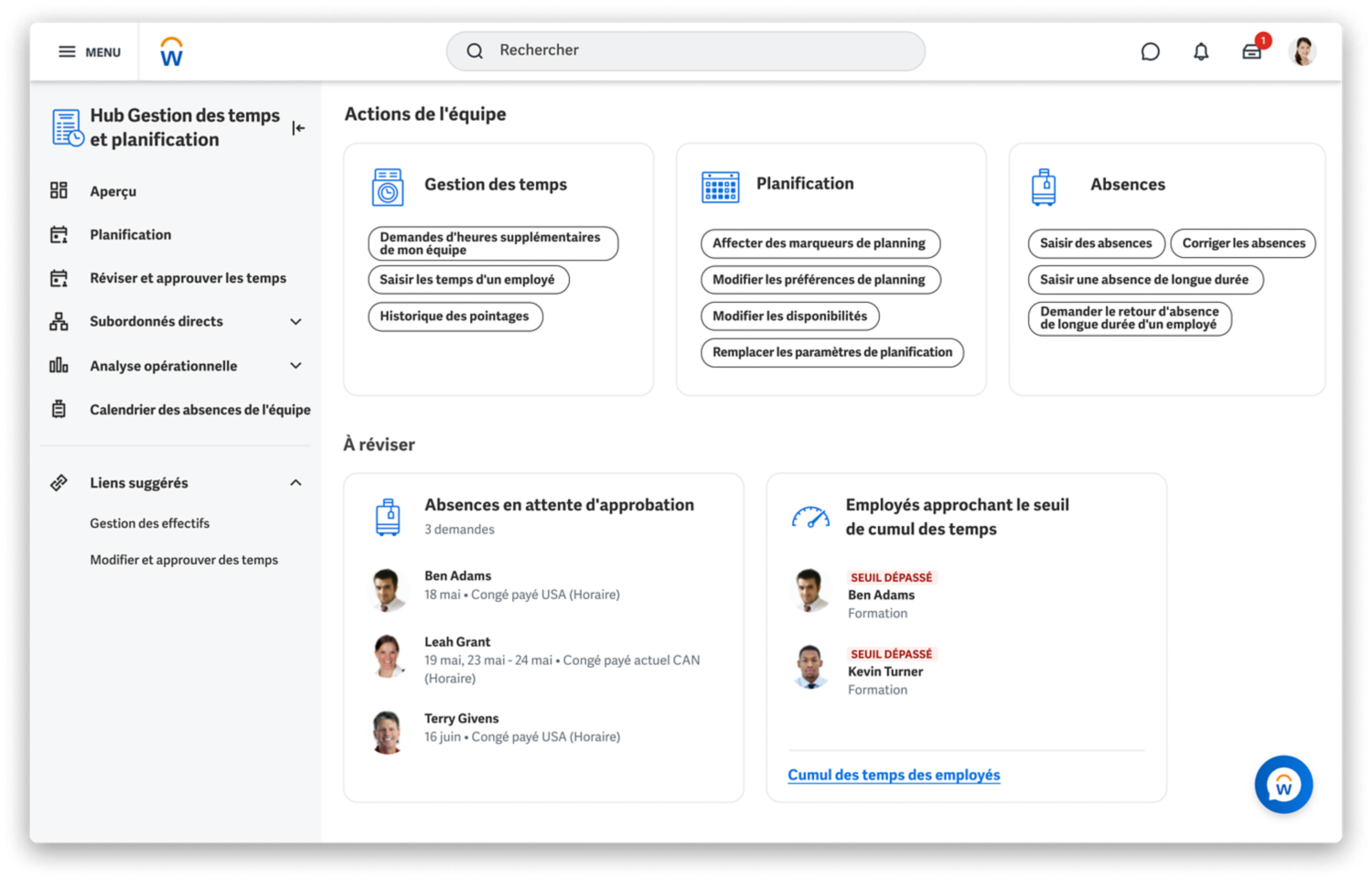The height and width of the screenshot is (880, 1372).
Task: Collapse the hub sidebar panel
Action: tap(298, 128)
